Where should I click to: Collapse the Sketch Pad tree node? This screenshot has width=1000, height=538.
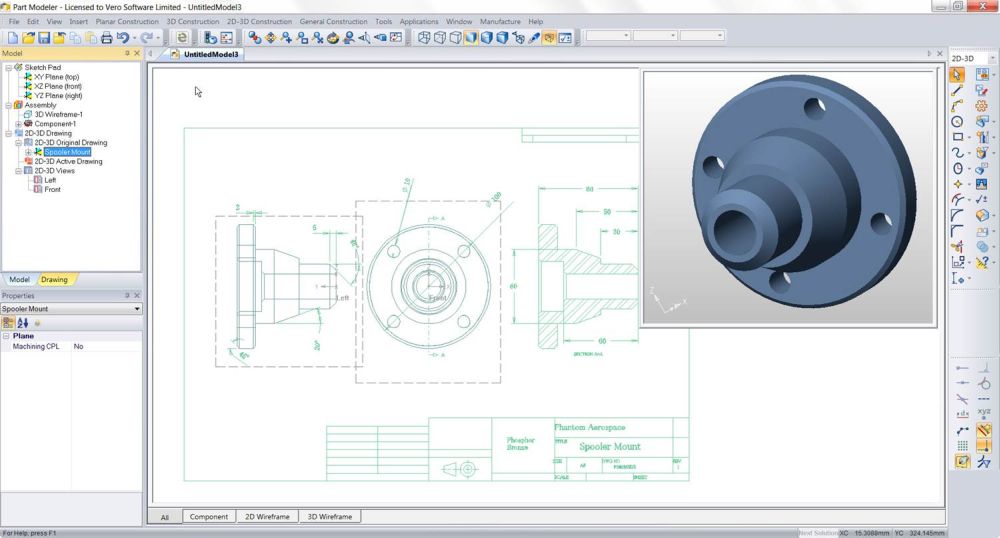(x=8, y=67)
